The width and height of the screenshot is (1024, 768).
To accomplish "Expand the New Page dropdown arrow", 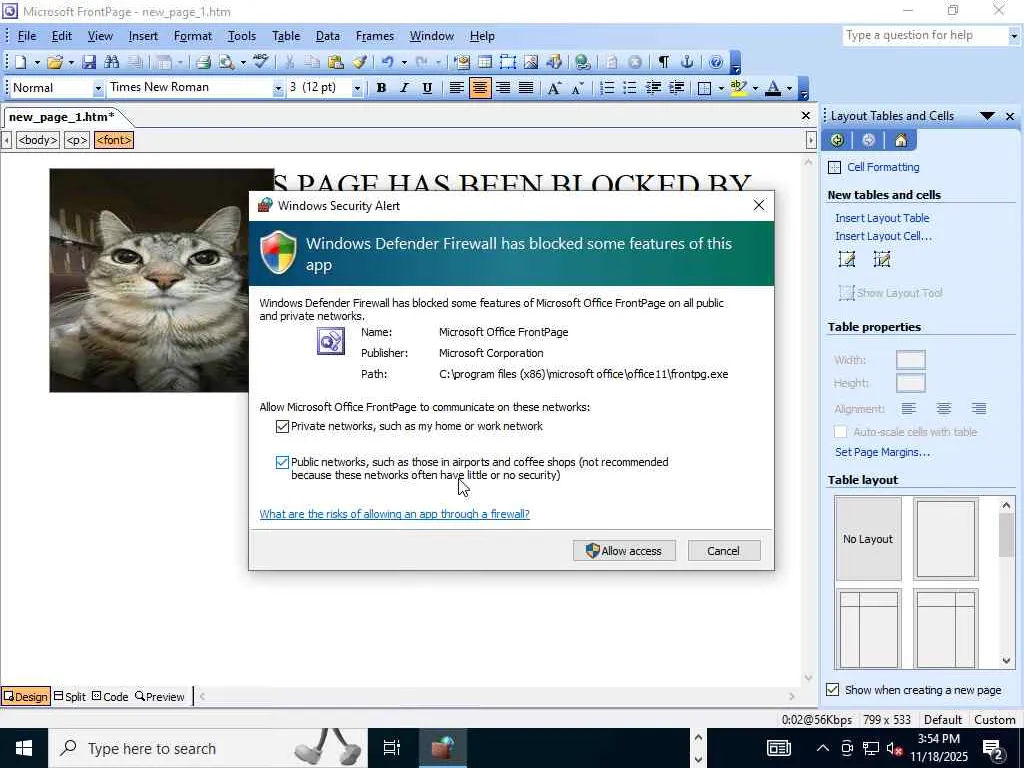I will click(x=37, y=63).
